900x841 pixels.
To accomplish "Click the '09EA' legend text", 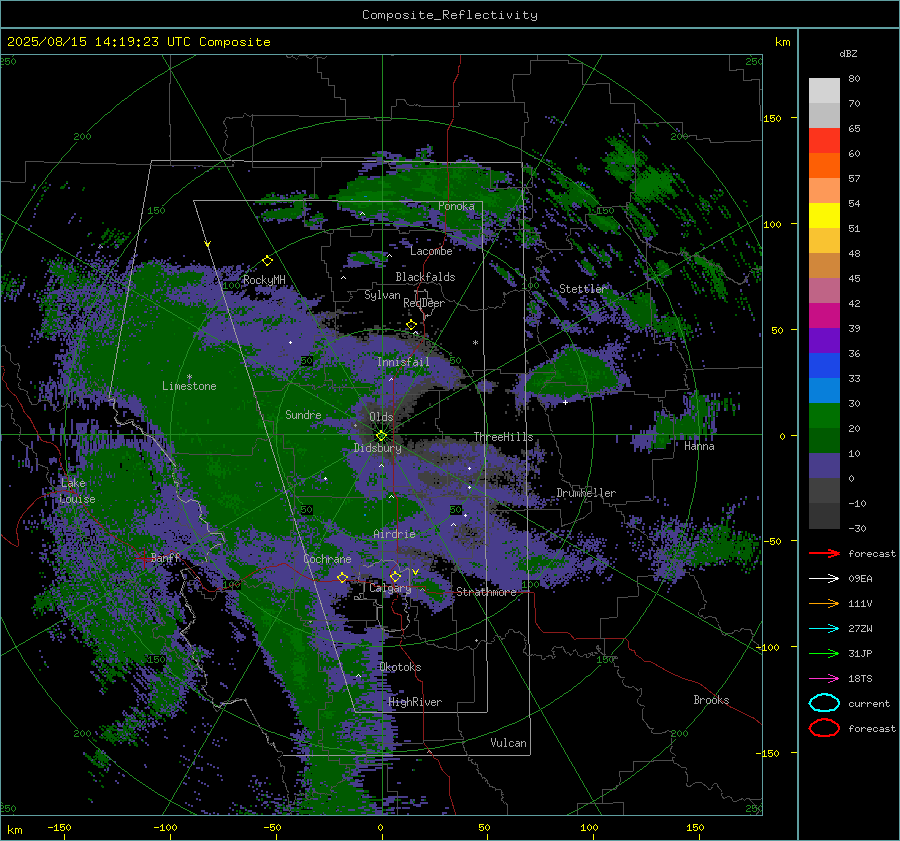I will (860, 579).
